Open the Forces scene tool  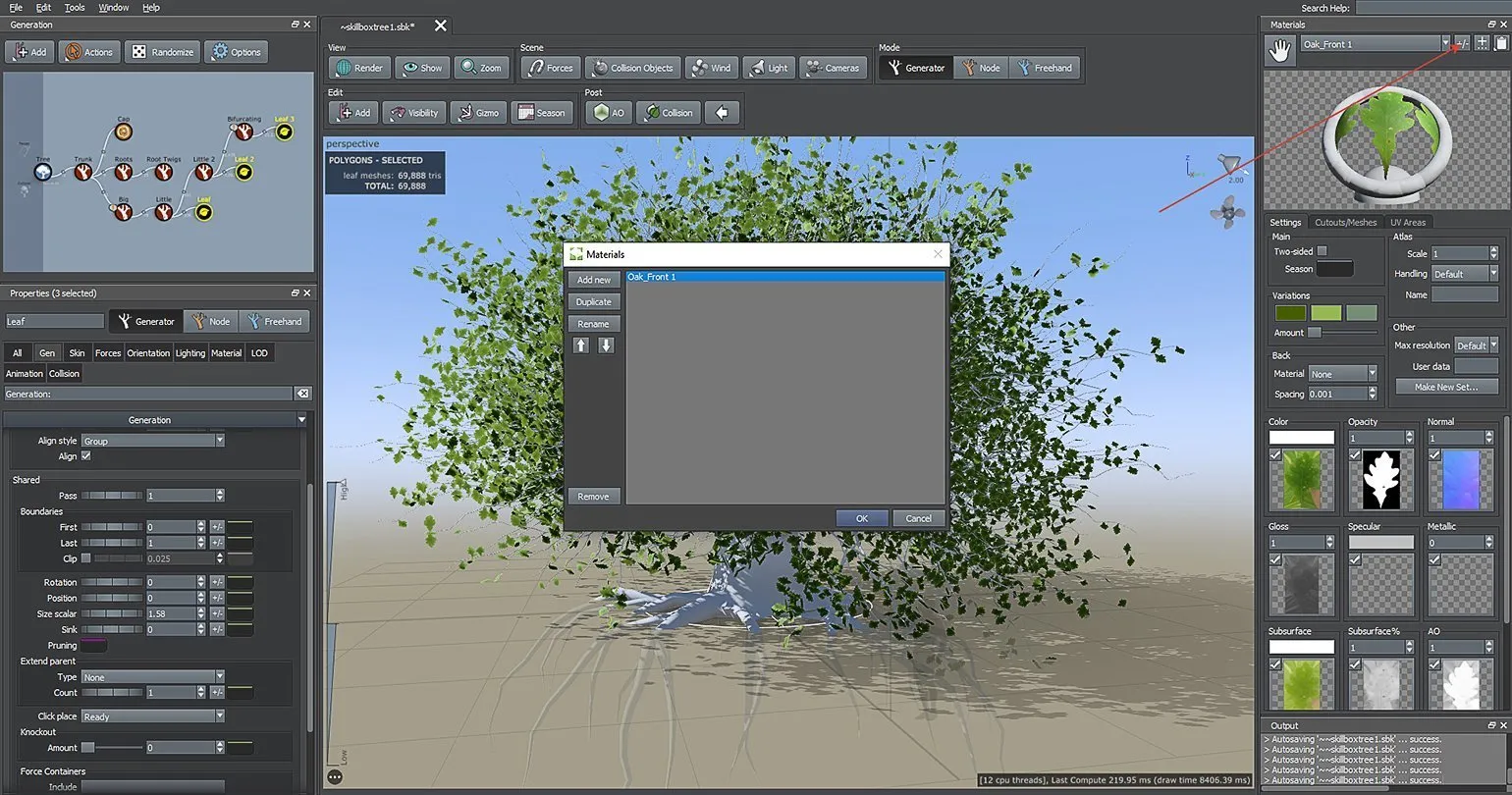tap(550, 68)
